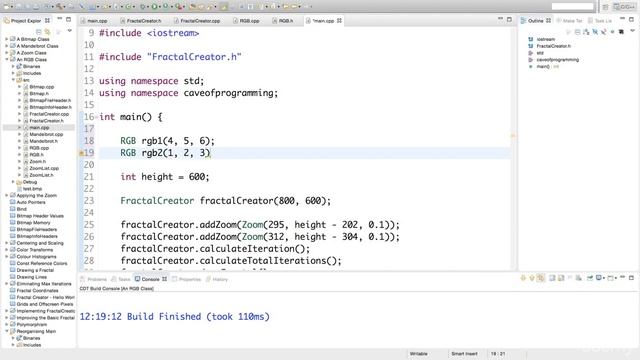Switch to the RGB.h editor tab
Viewport: 640px width, 360px height.
pyautogui.click(x=286, y=20)
